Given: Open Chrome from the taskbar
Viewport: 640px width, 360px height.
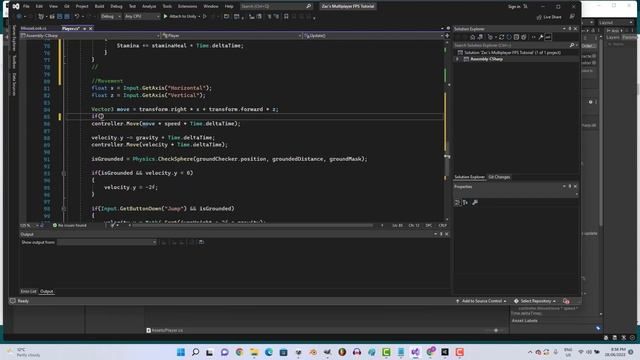Looking at the screenshot, I should (239, 352).
